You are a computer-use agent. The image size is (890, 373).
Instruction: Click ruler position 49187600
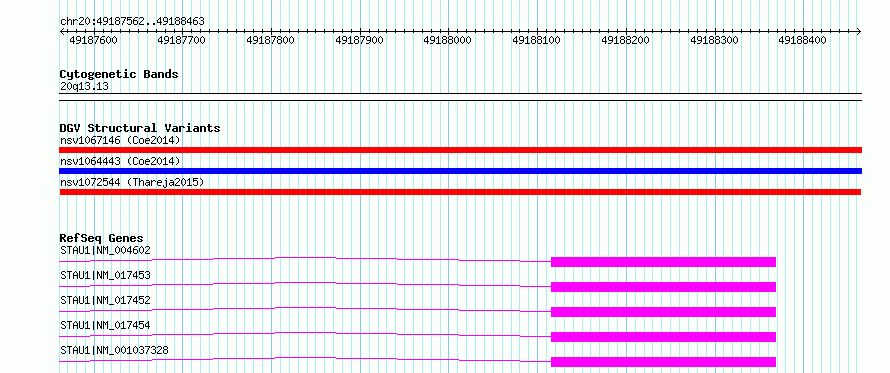click(93, 40)
